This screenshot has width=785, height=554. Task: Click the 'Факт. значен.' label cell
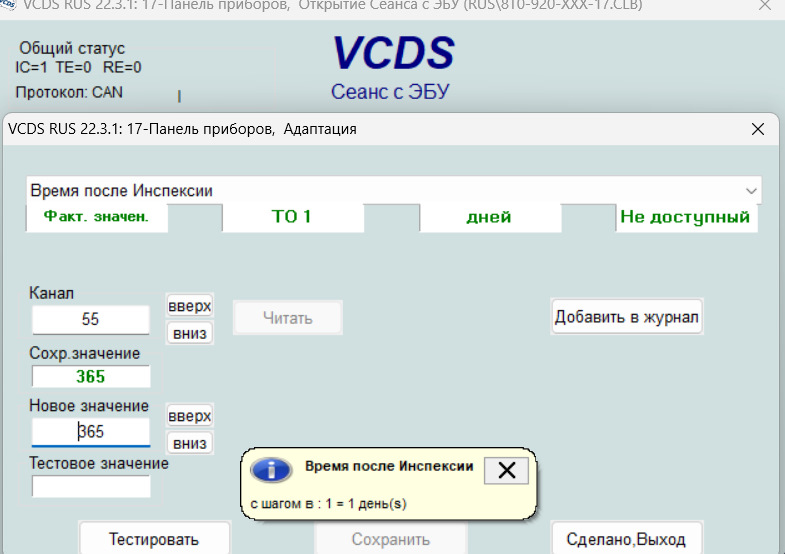click(x=97, y=217)
